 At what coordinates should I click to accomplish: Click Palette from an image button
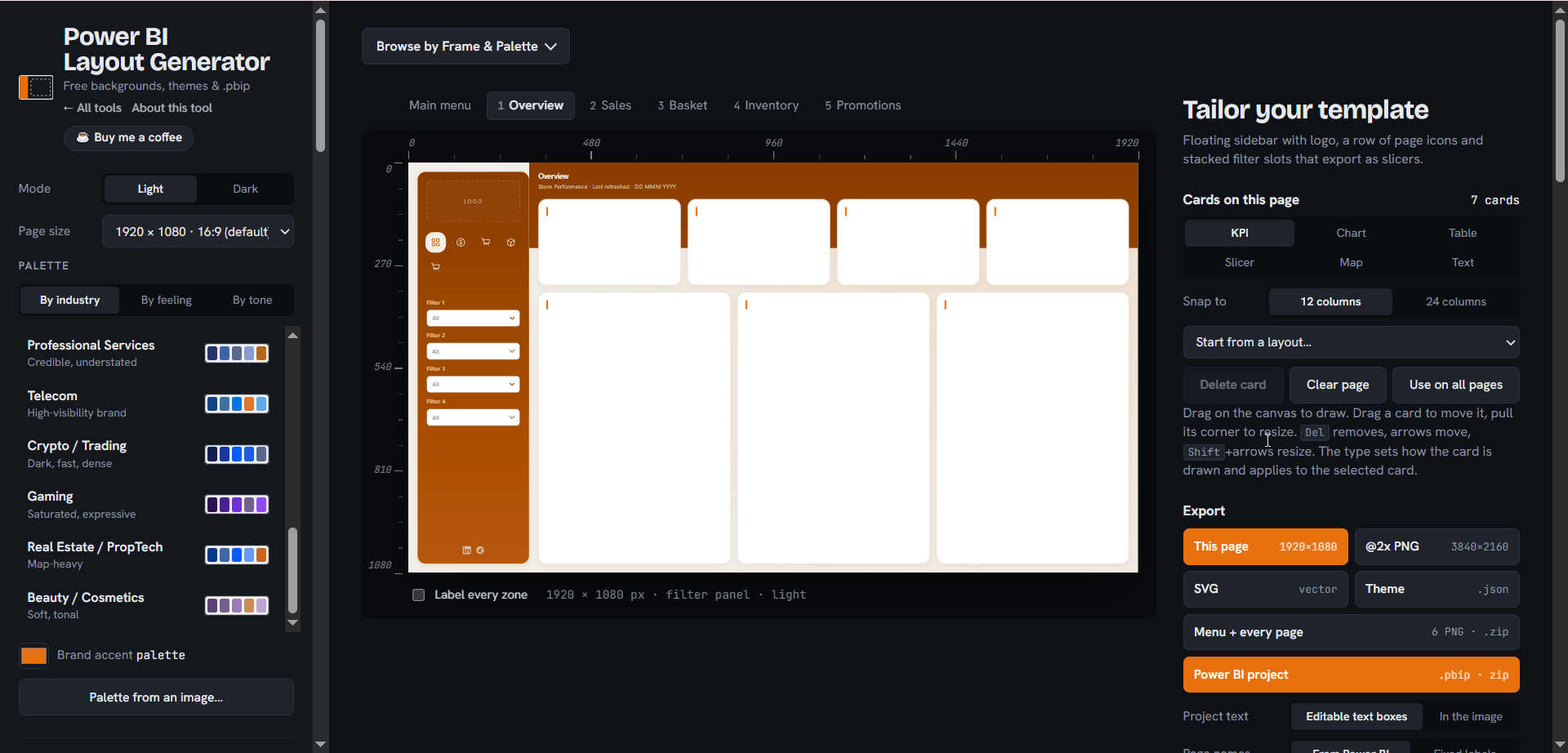tap(156, 697)
